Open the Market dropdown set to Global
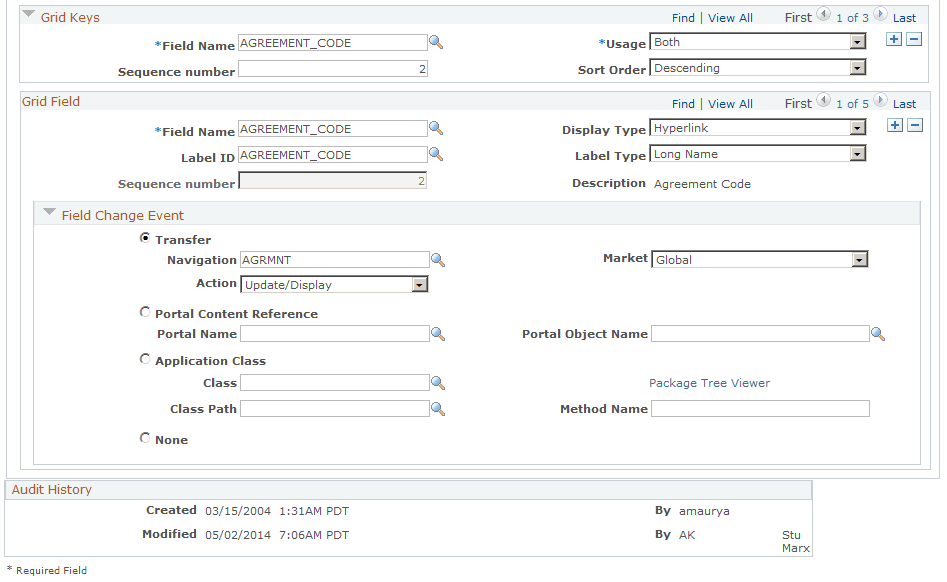The image size is (947, 582). pos(858,259)
